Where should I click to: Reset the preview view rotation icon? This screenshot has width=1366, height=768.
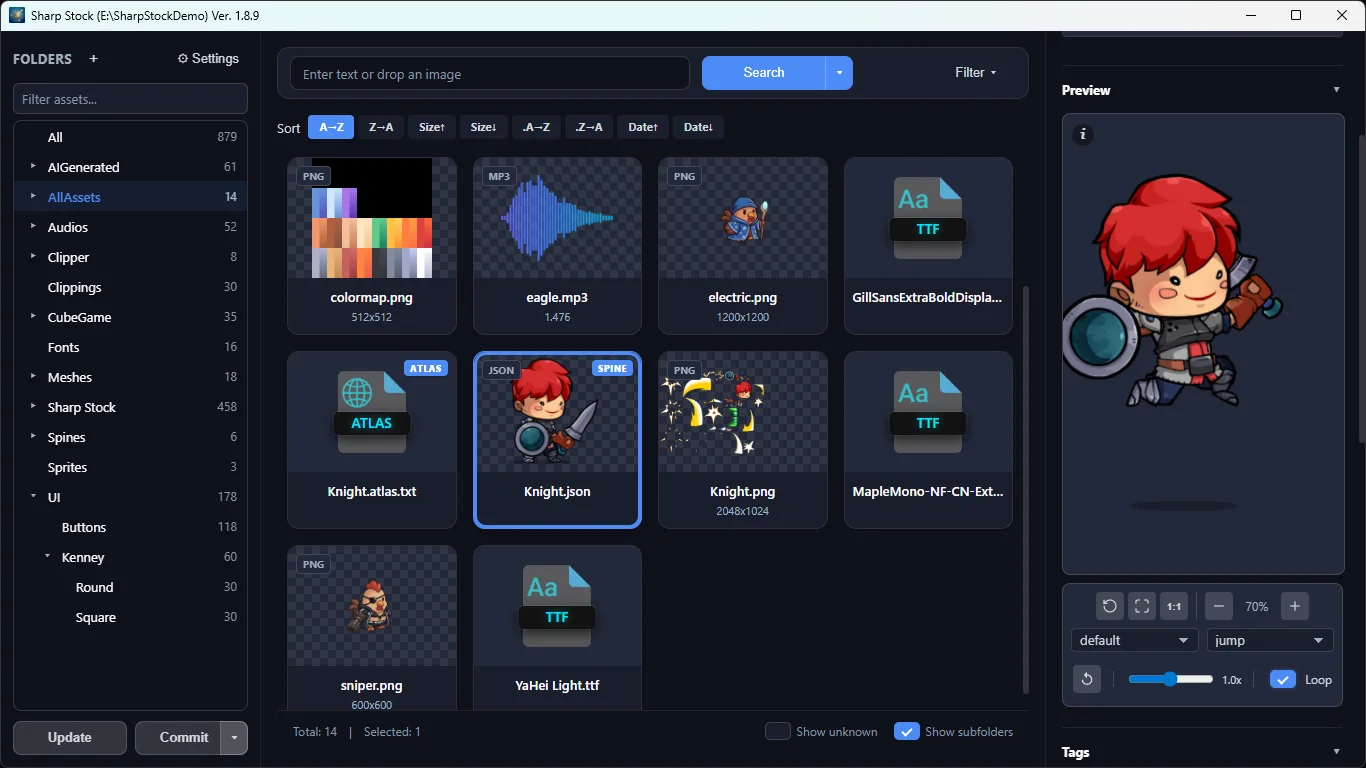[x=1109, y=606]
